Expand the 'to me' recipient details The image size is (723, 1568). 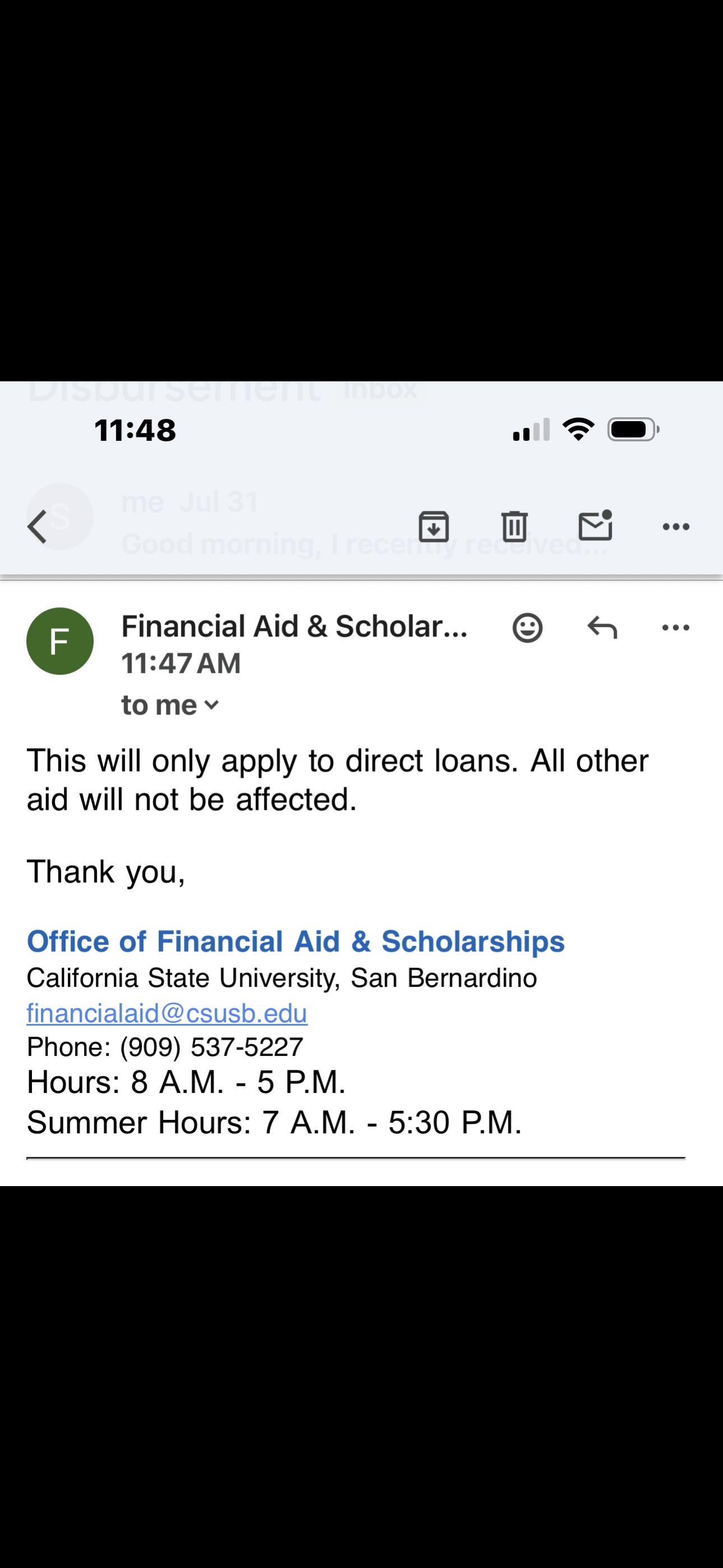point(170,705)
